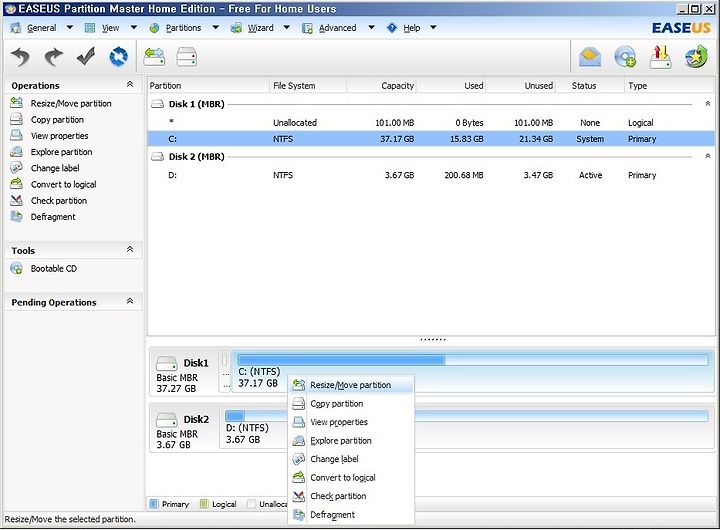Click Defragment icon in Operations panel
Image resolution: width=720 pixels, height=530 pixels.
coord(17,216)
